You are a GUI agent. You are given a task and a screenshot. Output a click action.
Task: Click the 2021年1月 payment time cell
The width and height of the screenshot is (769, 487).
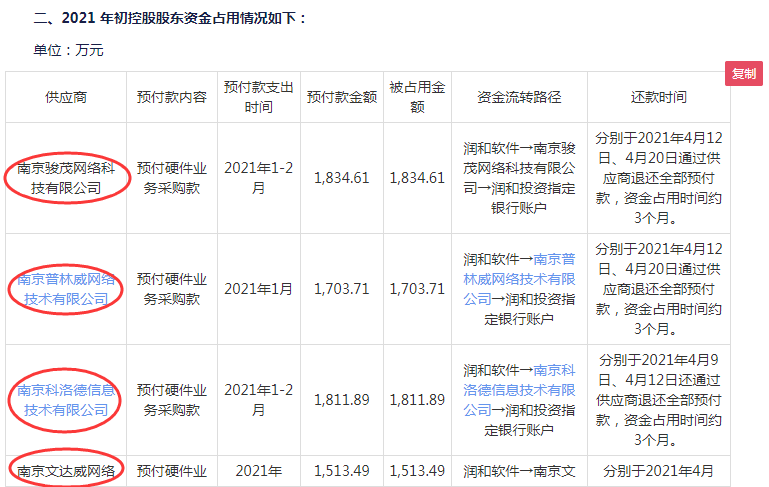259,289
